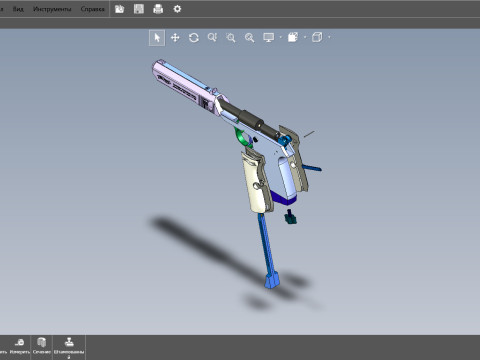This screenshot has width=480, height=360.
Task: Click the Open file folder icon
Action: [120, 9]
